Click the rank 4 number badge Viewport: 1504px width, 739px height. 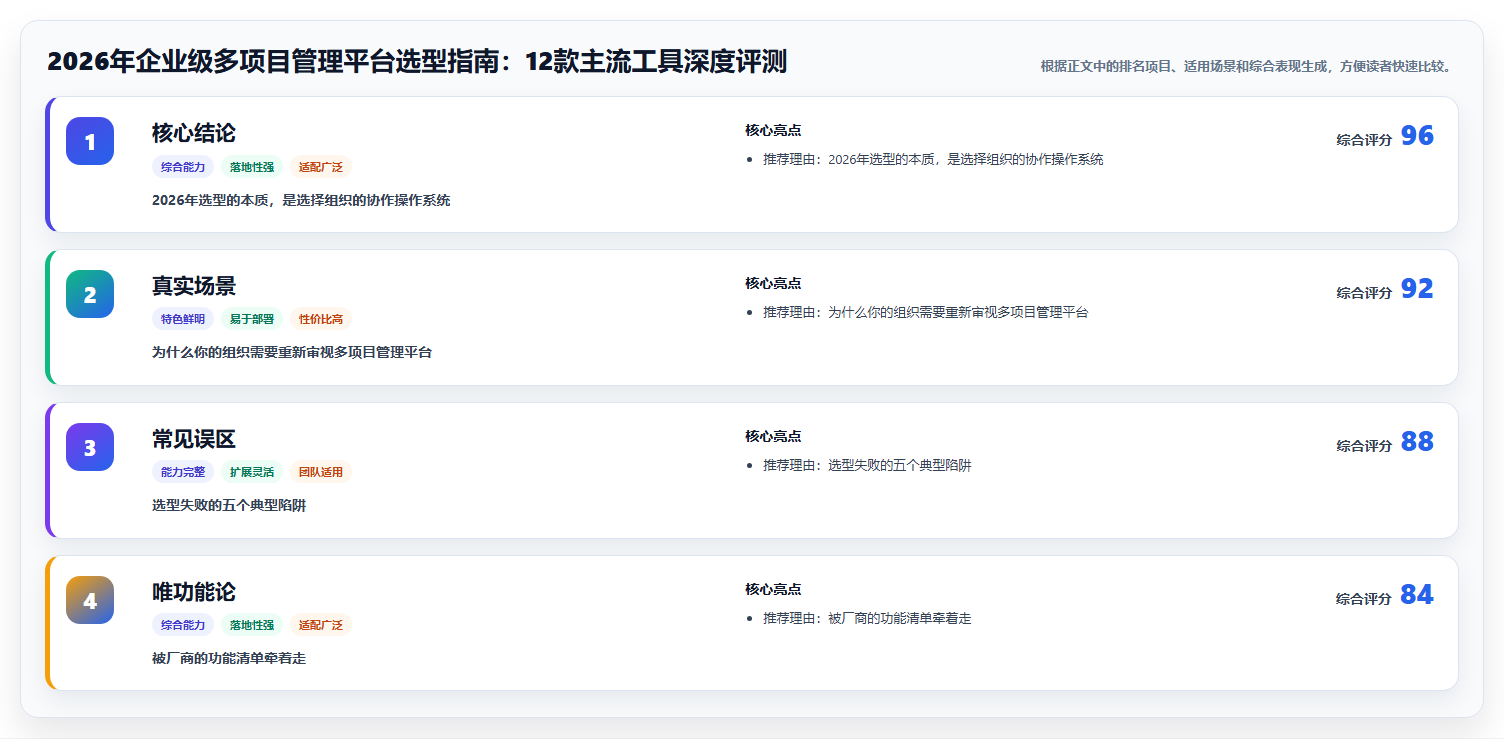(90, 600)
